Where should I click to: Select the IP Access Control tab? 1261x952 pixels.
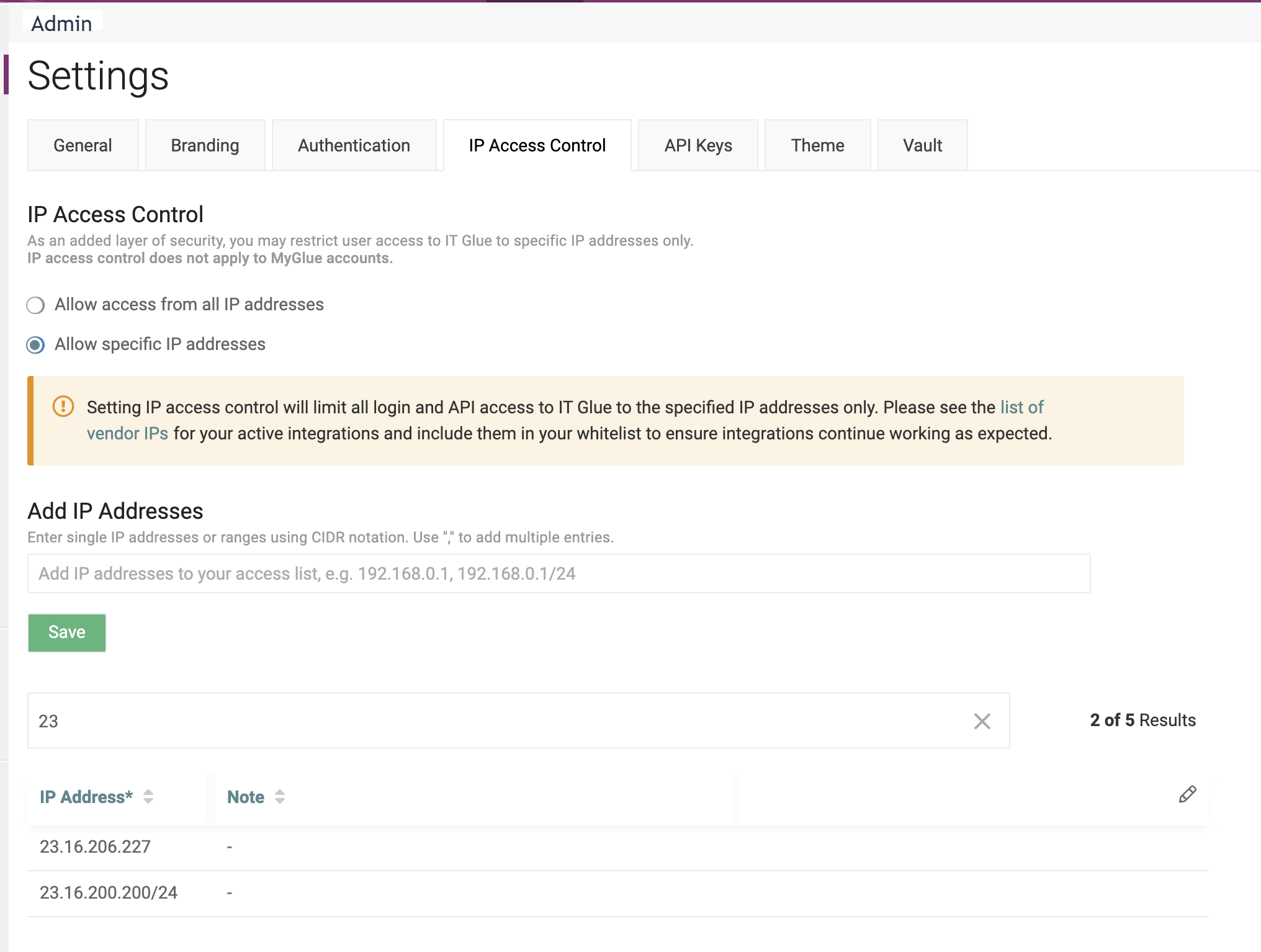pyautogui.click(x=537, y=145)
